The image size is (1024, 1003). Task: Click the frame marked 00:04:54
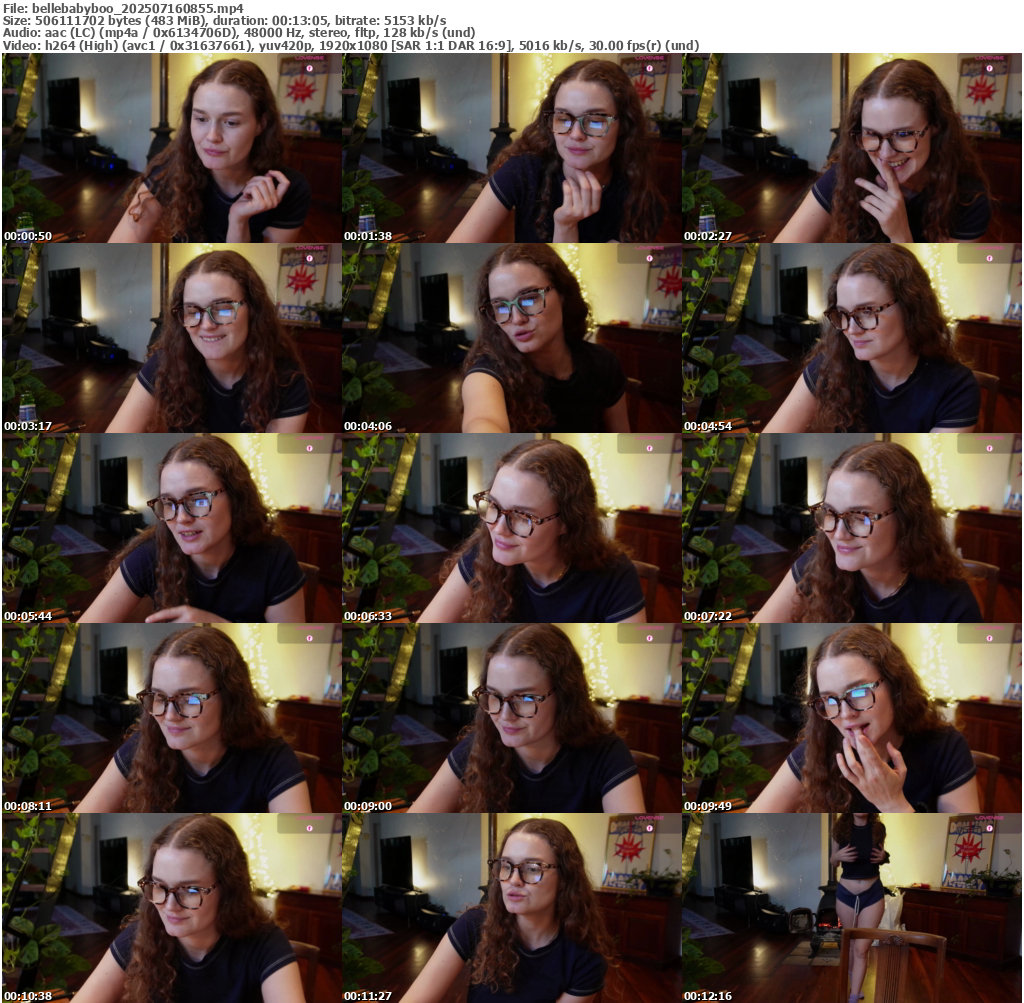(852, 338)
